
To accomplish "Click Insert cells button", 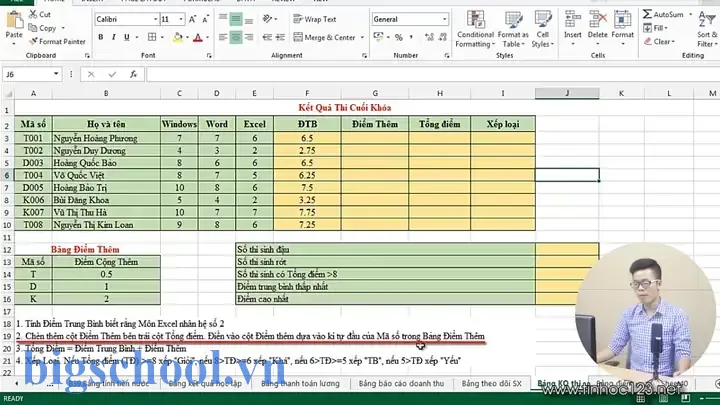I will 573,28.
